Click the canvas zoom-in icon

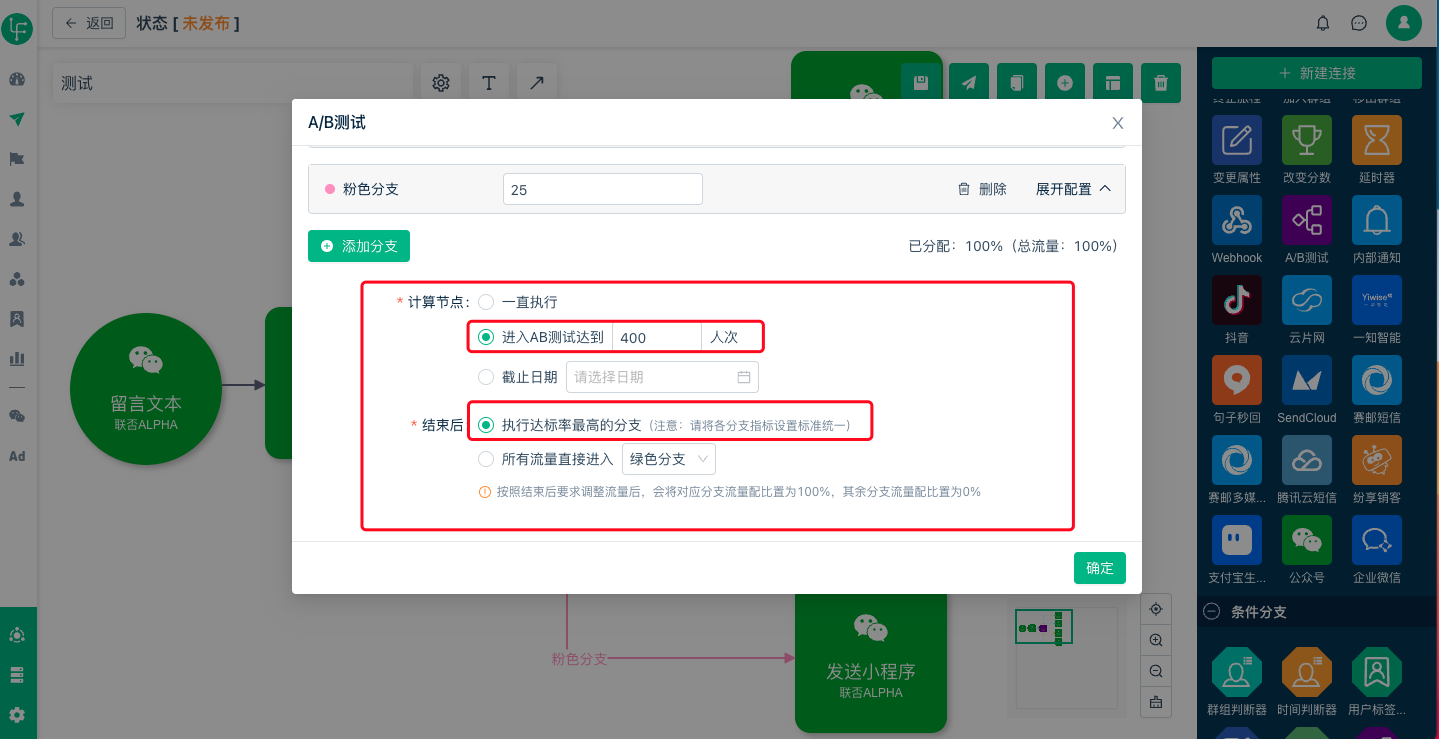coord(1156,640)
